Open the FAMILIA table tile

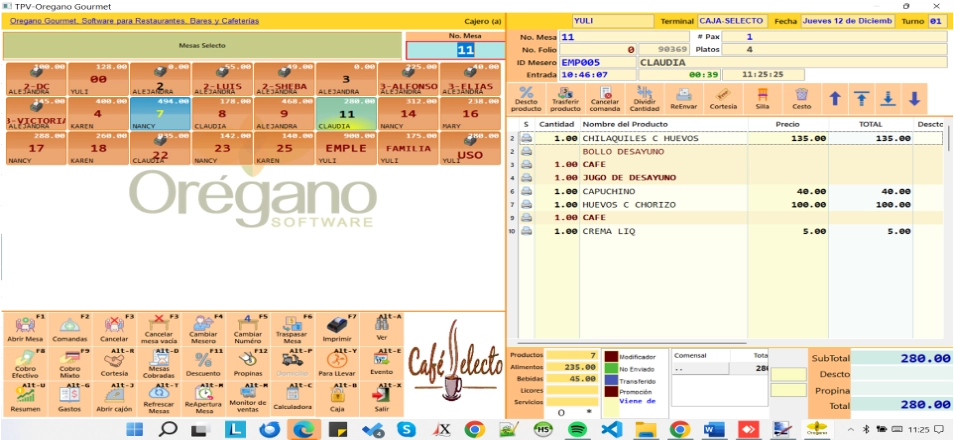pyautogui.click(x=408, y=148)
